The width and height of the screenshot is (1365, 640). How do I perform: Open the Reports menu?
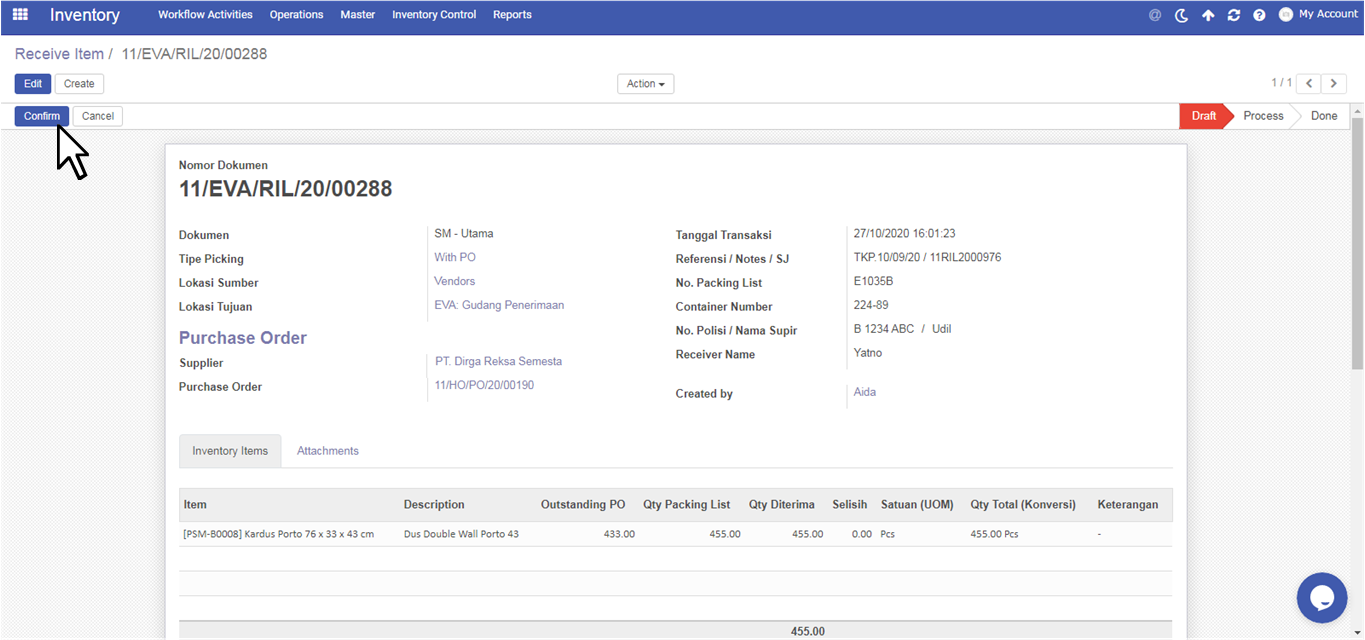(512, 15)
